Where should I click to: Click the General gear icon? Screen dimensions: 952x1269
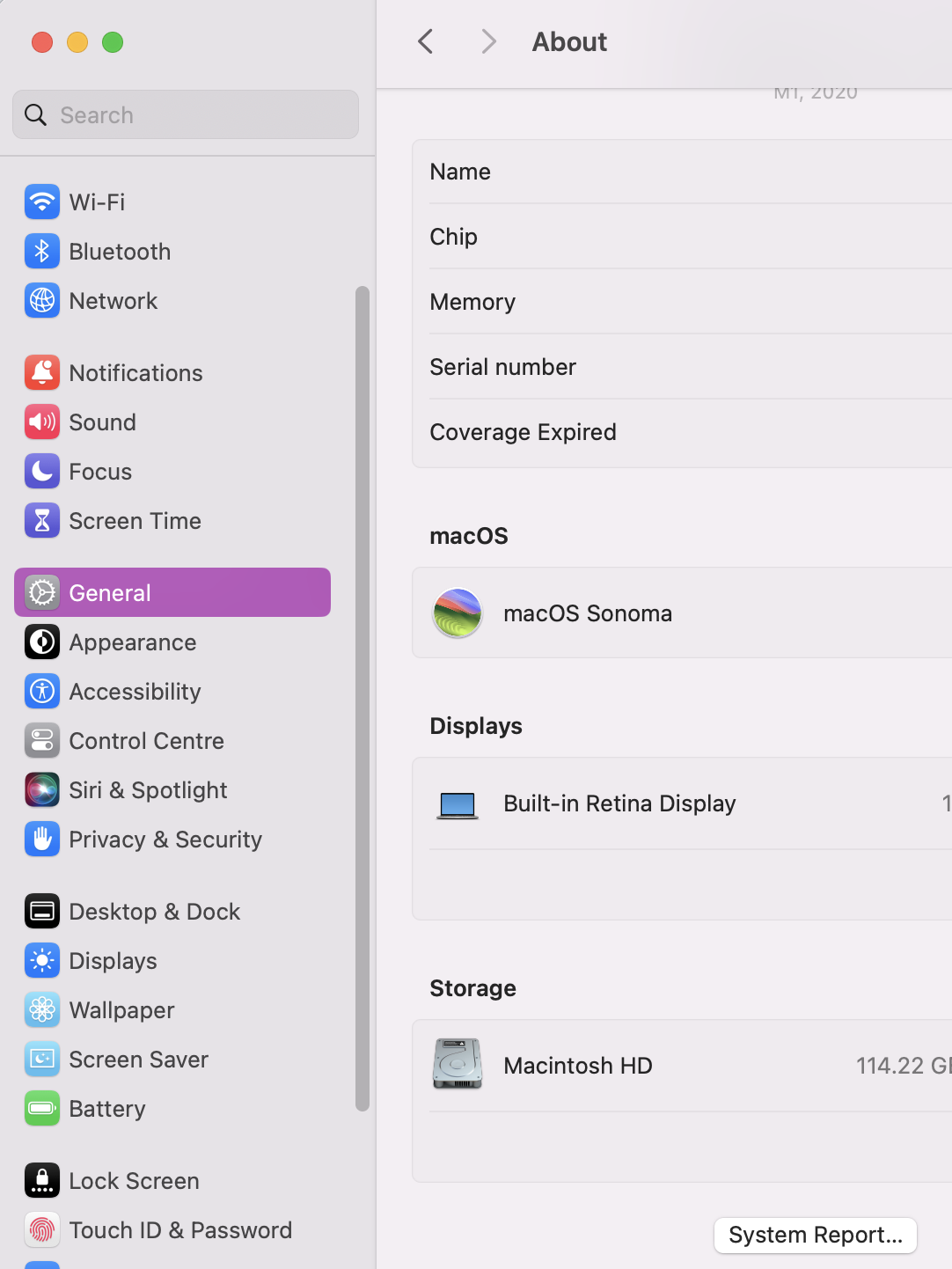[x=42, y=593]
